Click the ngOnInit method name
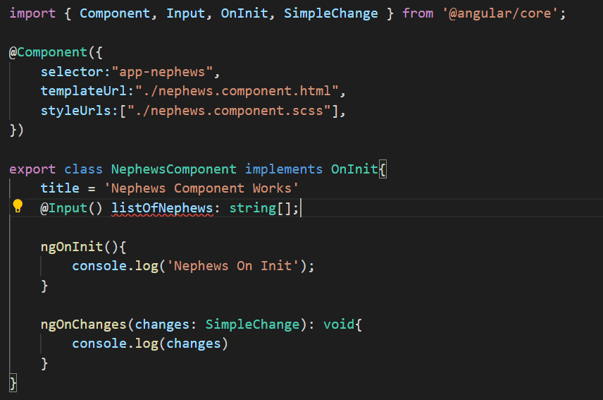Viewport: 603px width, 400px height. click(x=72, y=247)
